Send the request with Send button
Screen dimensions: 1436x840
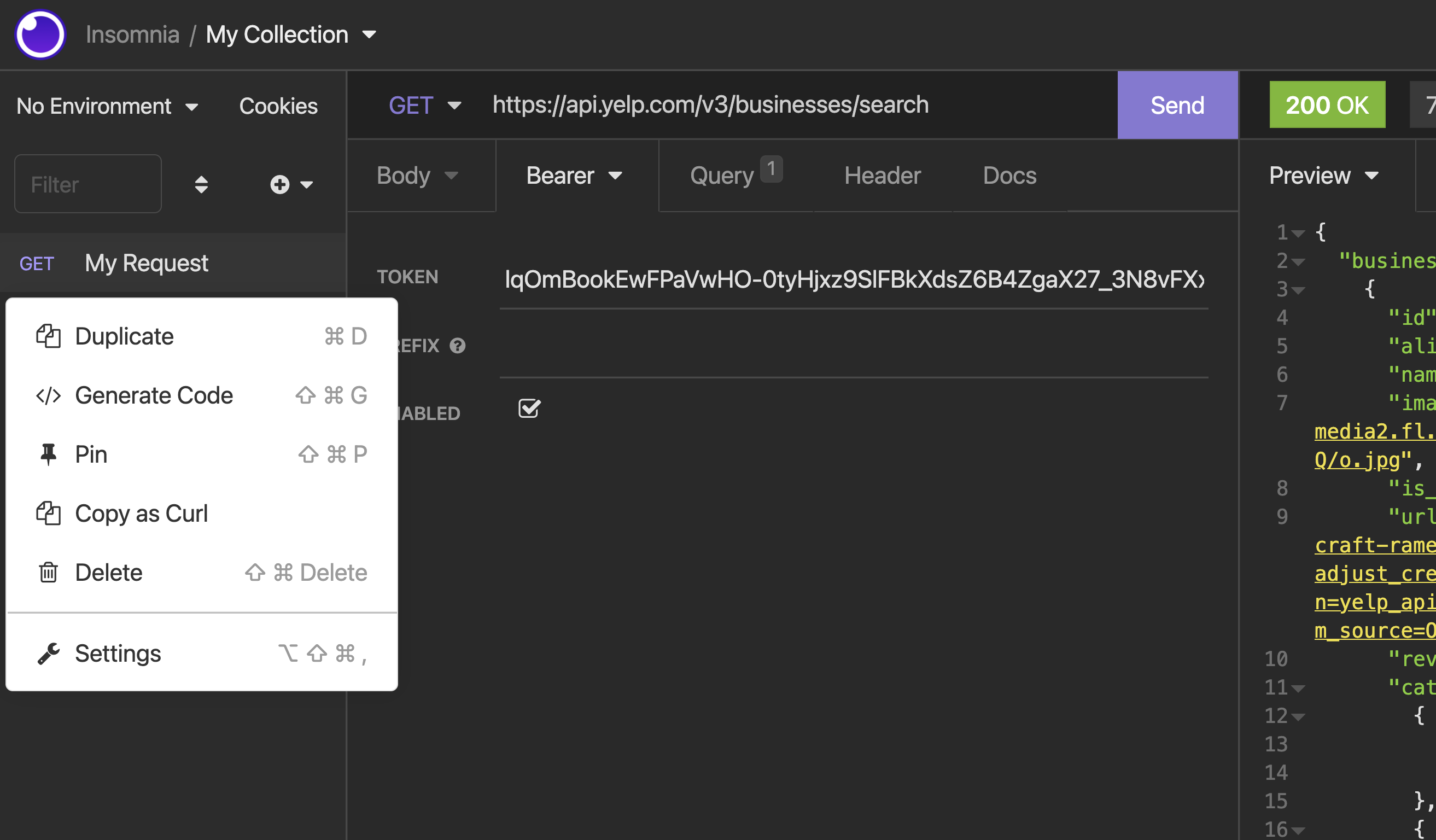1177,106
